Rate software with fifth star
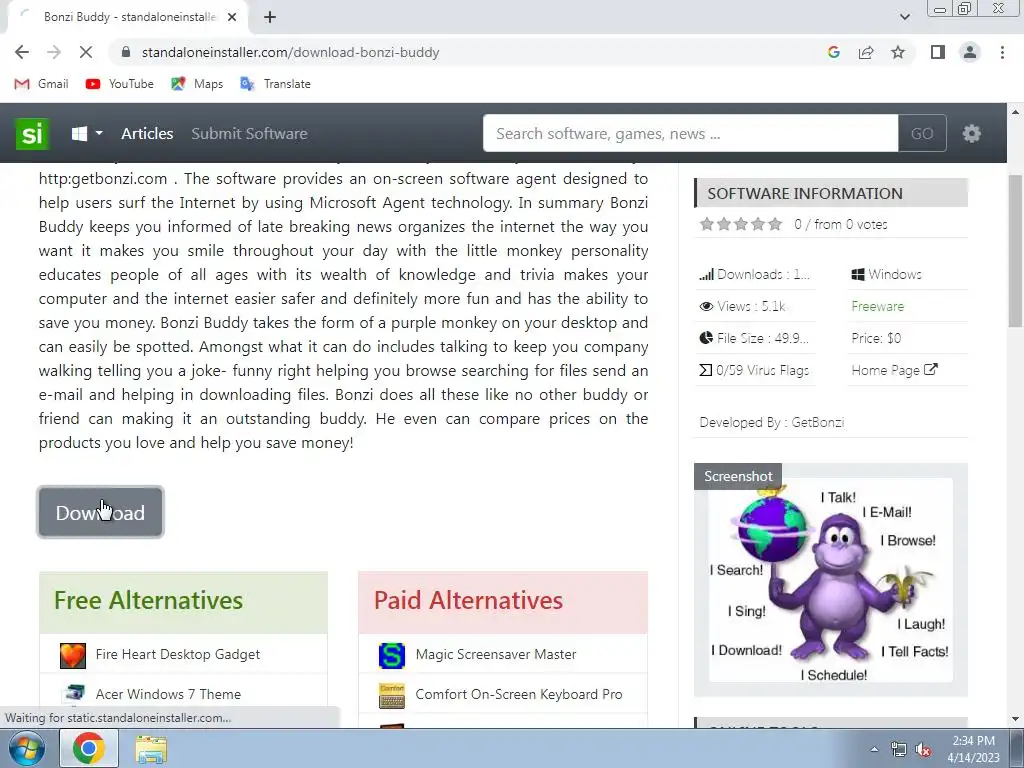The height and width of the screenshot is (768, 1024). pyautogui.click(x=775, y=225)
